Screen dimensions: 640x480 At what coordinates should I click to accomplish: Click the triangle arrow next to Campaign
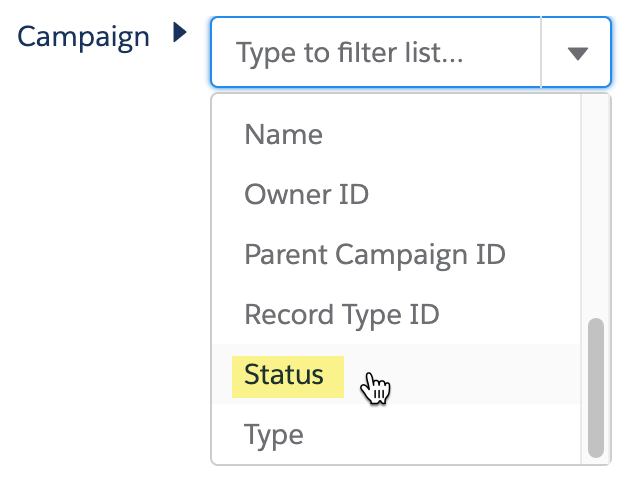pyautogui.click(x=180, y=32)
